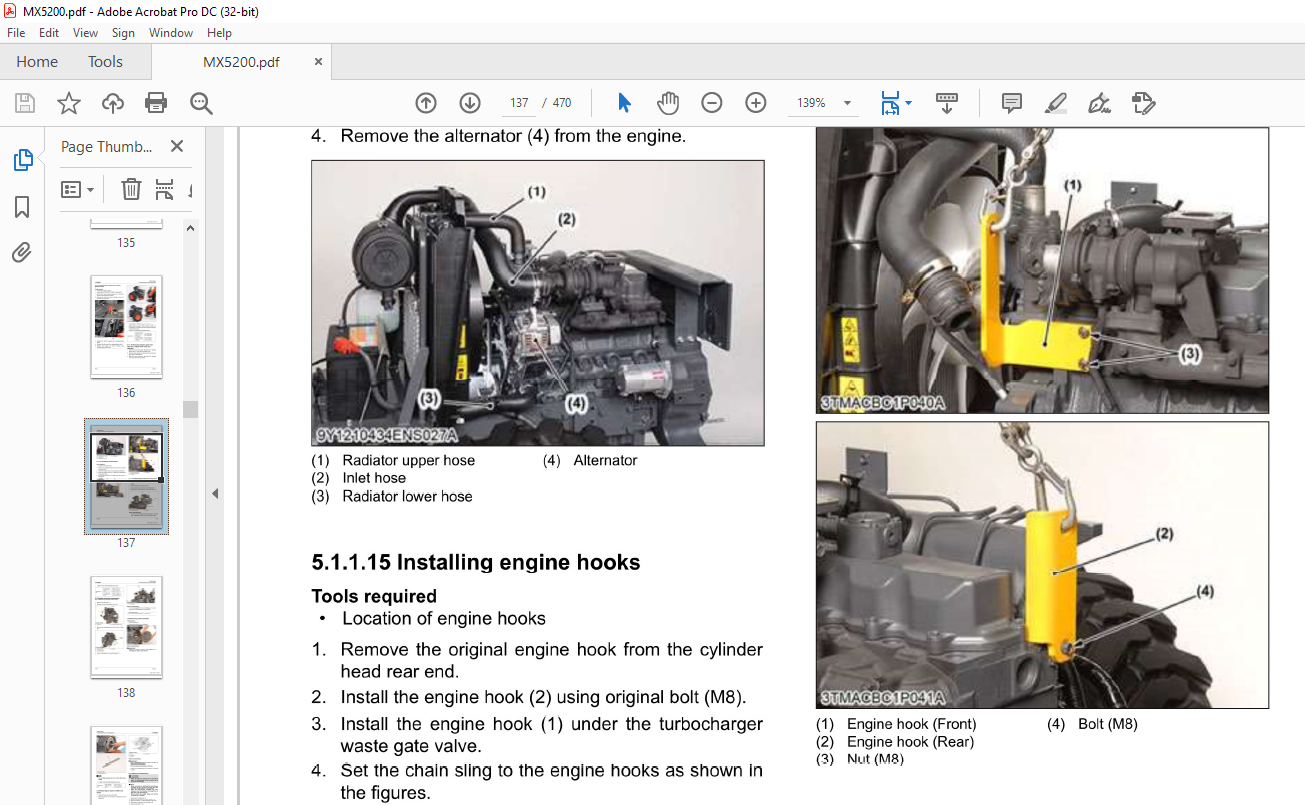Screen dimensions: 1305x805
Task: Delete pages with trash icon
Action: click(131, 189)
